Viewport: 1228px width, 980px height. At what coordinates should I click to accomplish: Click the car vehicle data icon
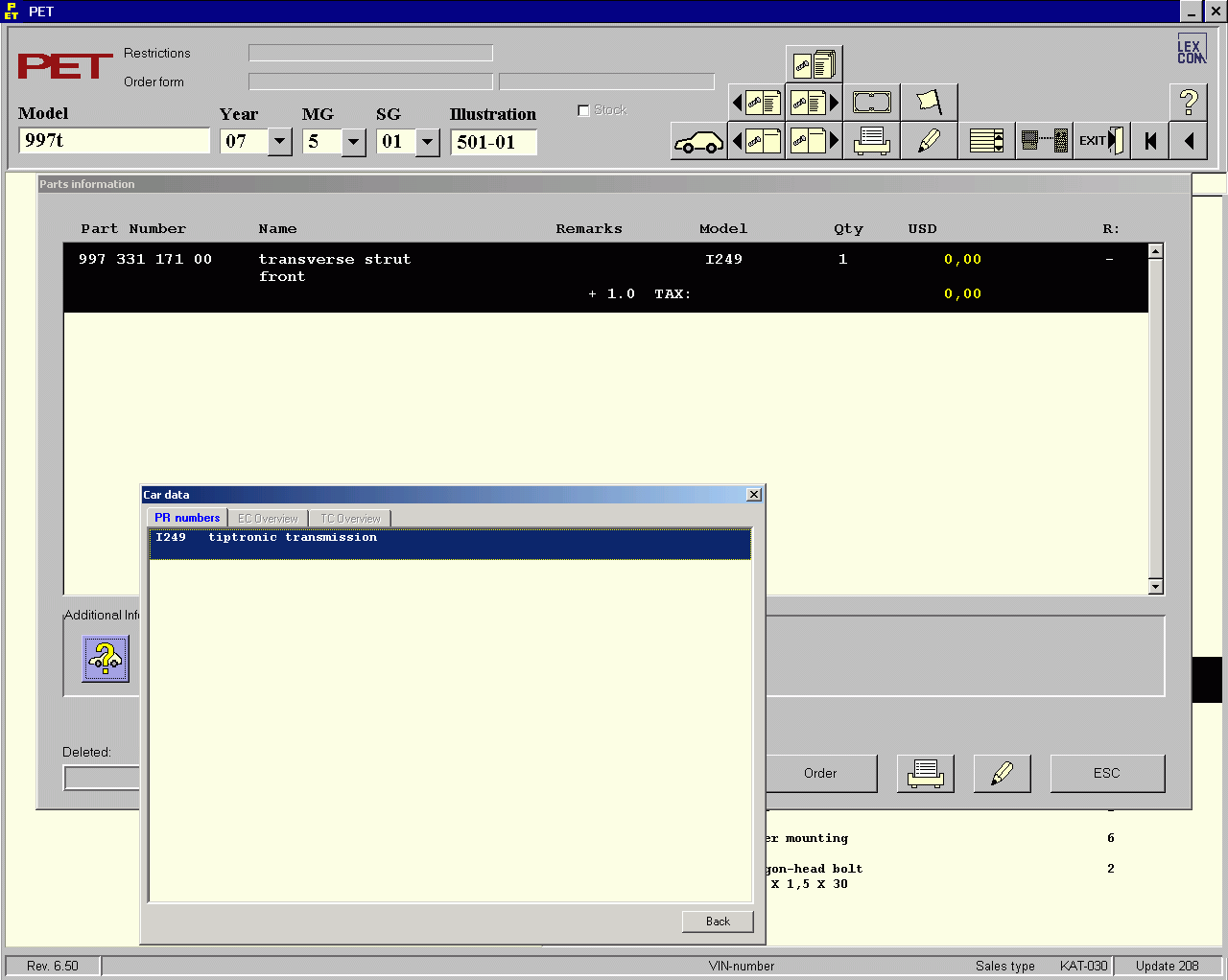pos(698,142)
